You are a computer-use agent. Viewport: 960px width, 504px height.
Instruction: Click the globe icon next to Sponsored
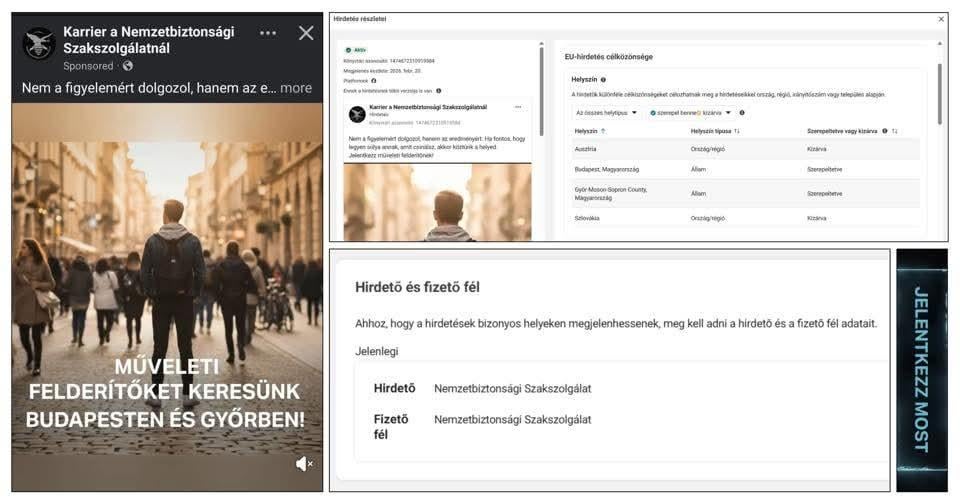pos(127,66)
